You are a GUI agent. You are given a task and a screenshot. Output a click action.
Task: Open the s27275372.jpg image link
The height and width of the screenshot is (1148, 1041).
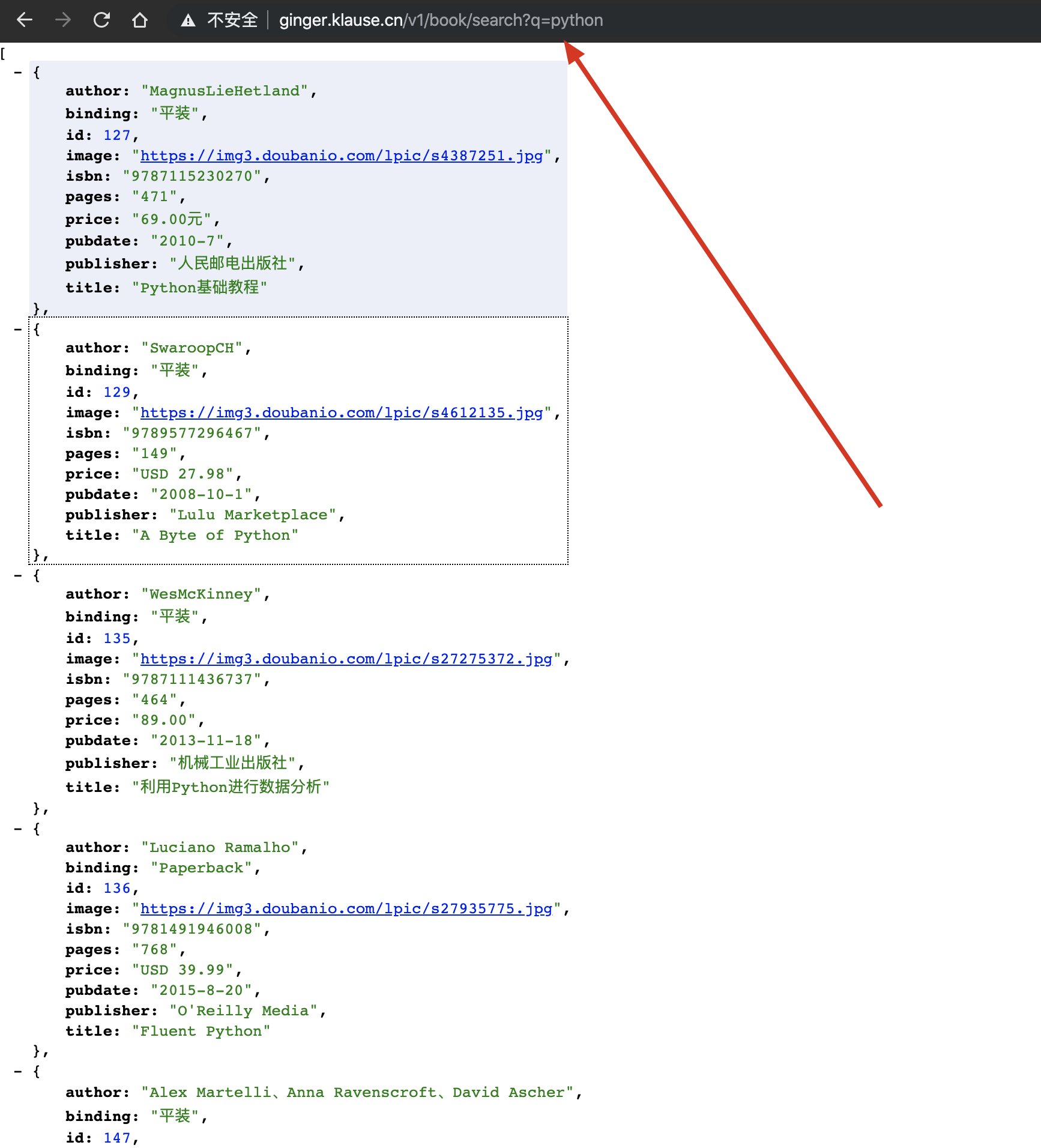[x=346, y=659]
